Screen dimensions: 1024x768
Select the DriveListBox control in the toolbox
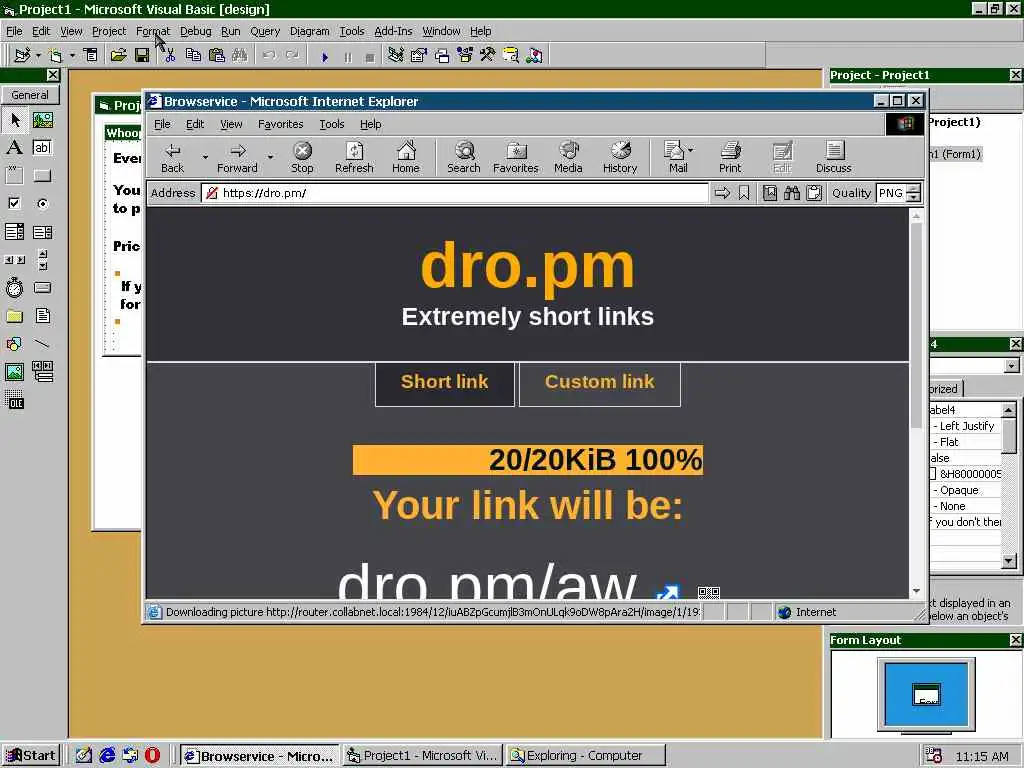click(x=42, y=287)
